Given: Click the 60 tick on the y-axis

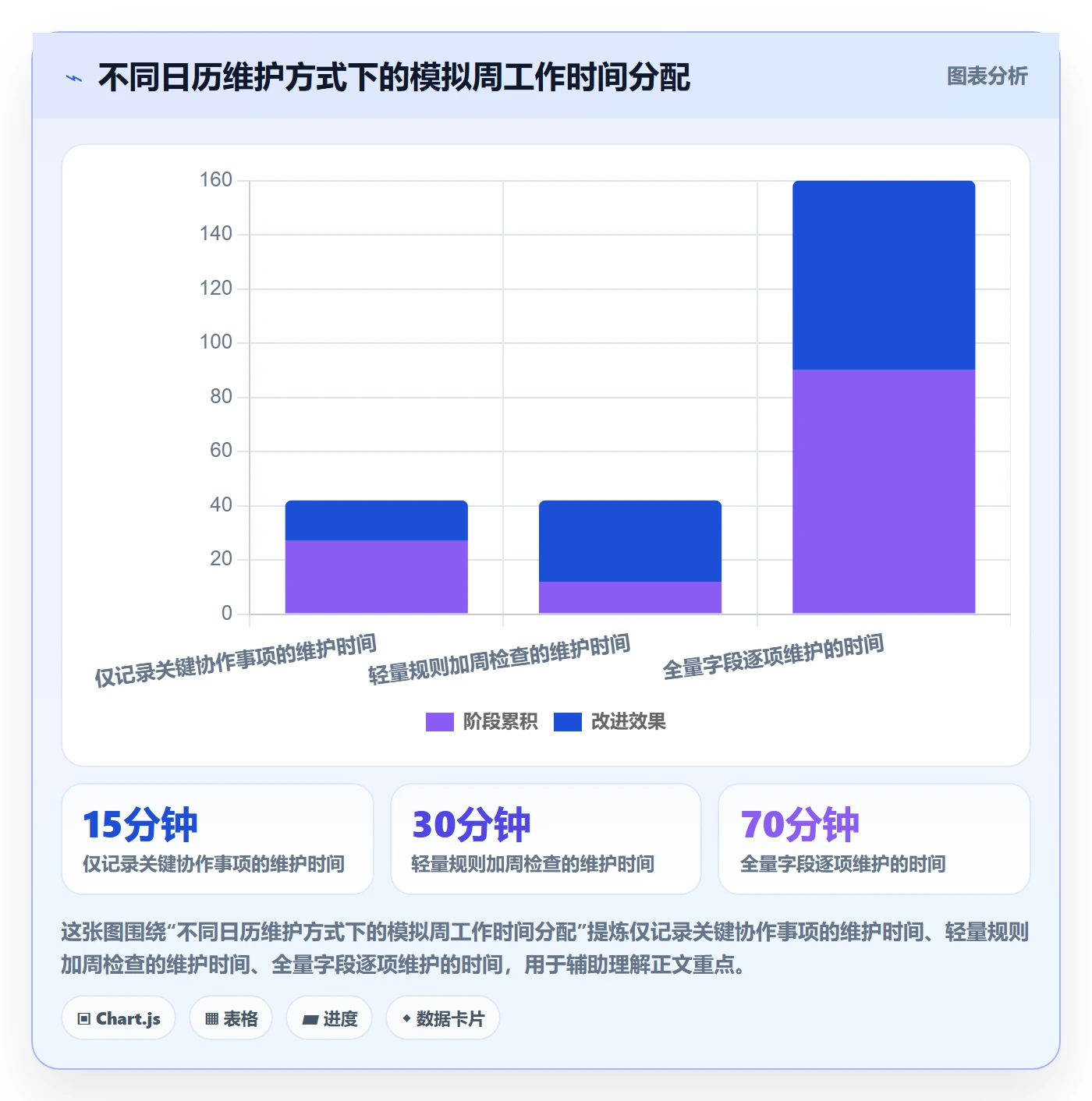Looking at the screenshot, I should tap(222, 451).
